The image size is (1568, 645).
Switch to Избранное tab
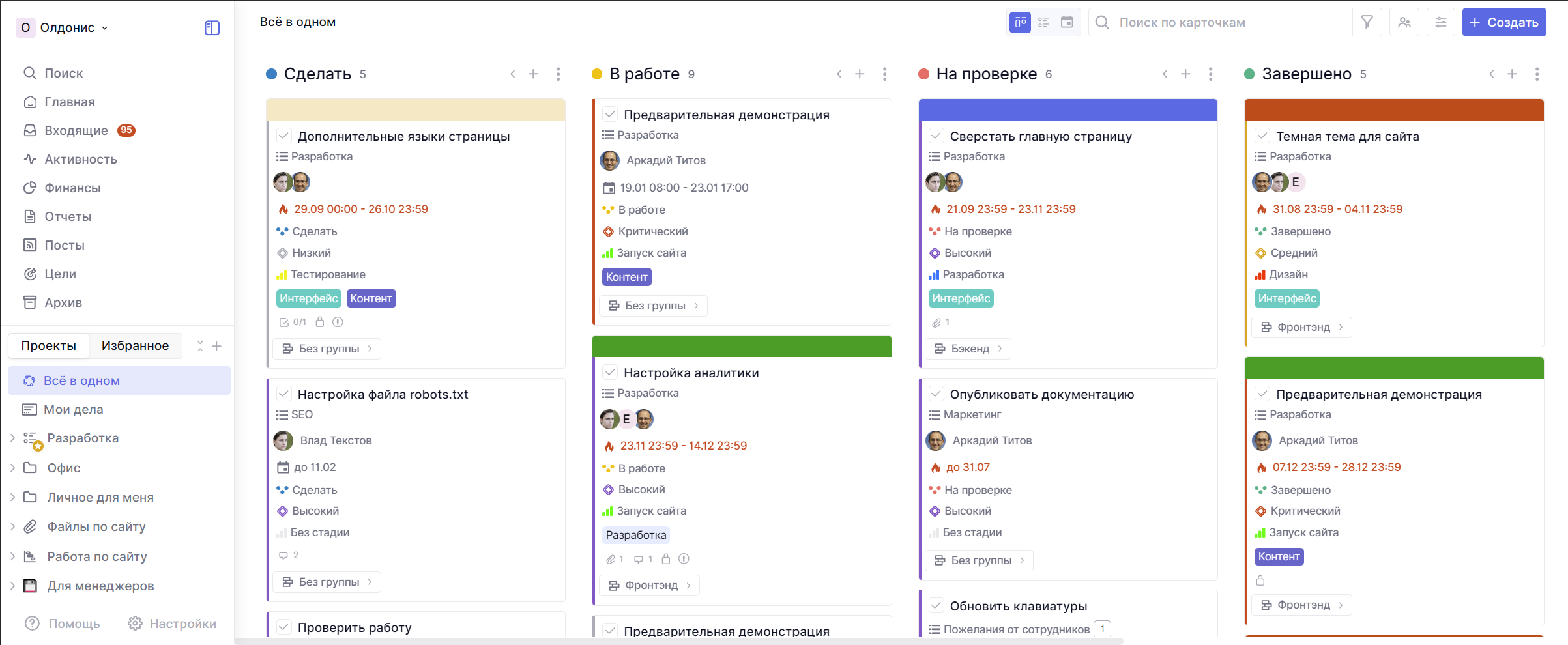[x=135, y=345]
